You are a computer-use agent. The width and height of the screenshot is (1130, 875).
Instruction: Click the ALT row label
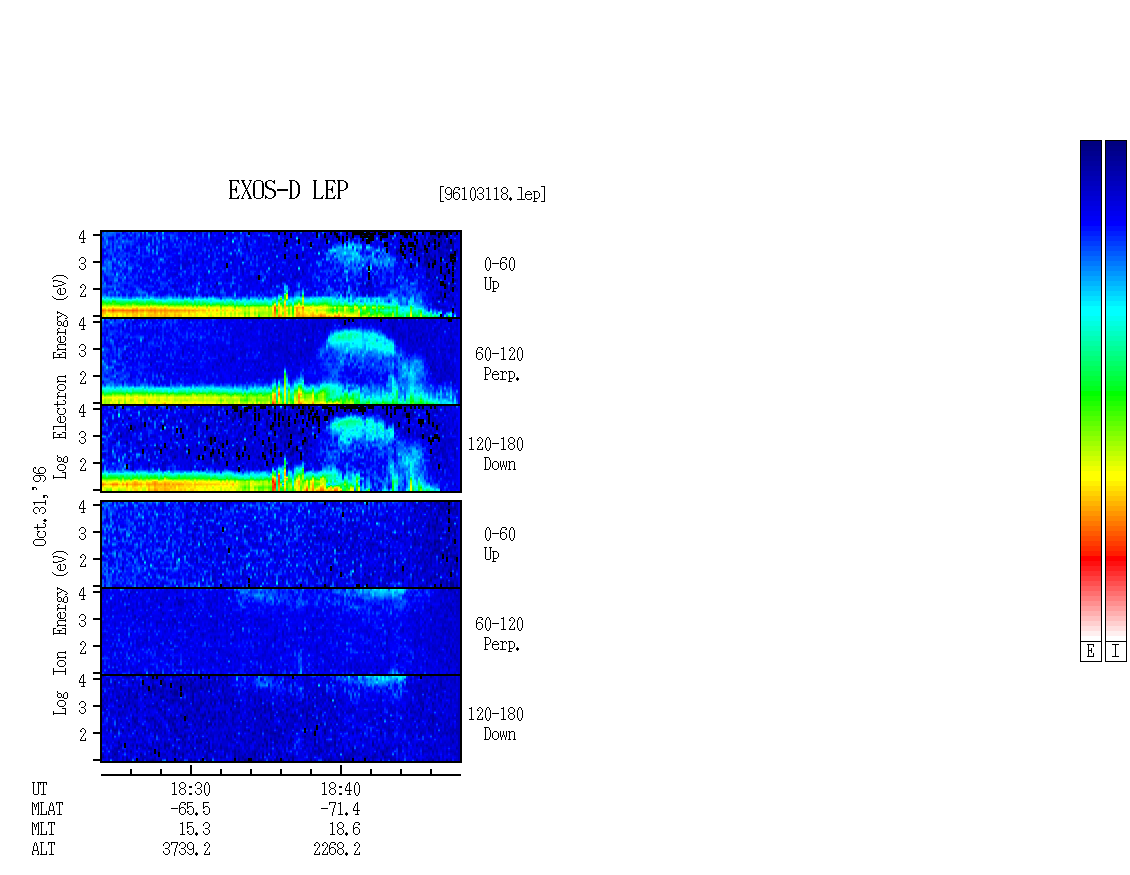(43, 849)
